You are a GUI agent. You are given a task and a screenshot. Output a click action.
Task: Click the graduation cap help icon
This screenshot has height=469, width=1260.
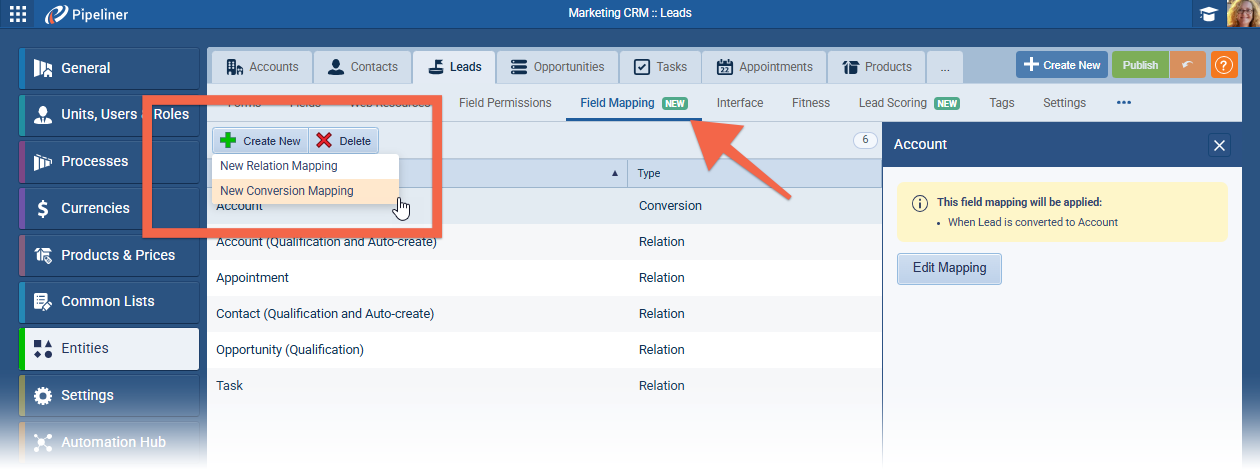(1208, 14)
